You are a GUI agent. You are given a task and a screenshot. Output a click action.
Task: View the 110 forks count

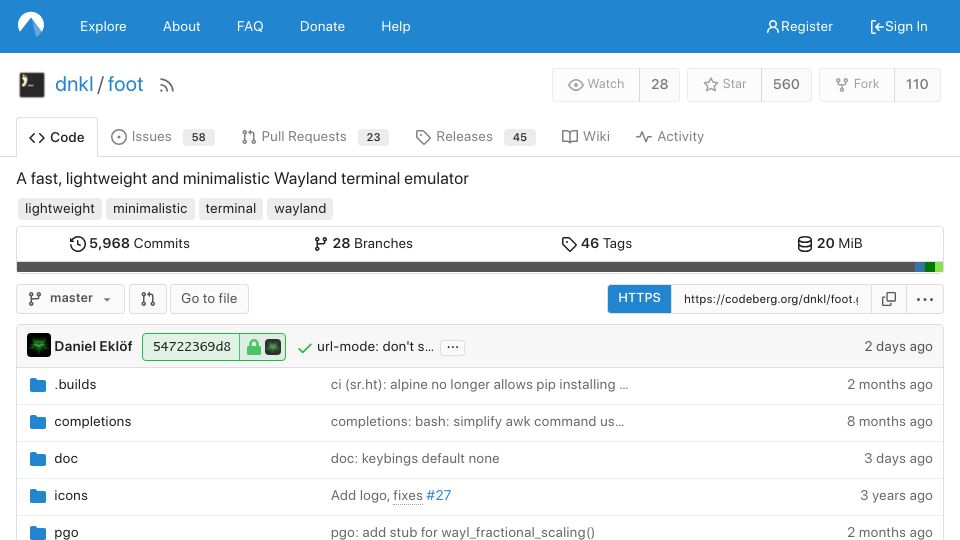pyautogui.click(x=917, y=84)
